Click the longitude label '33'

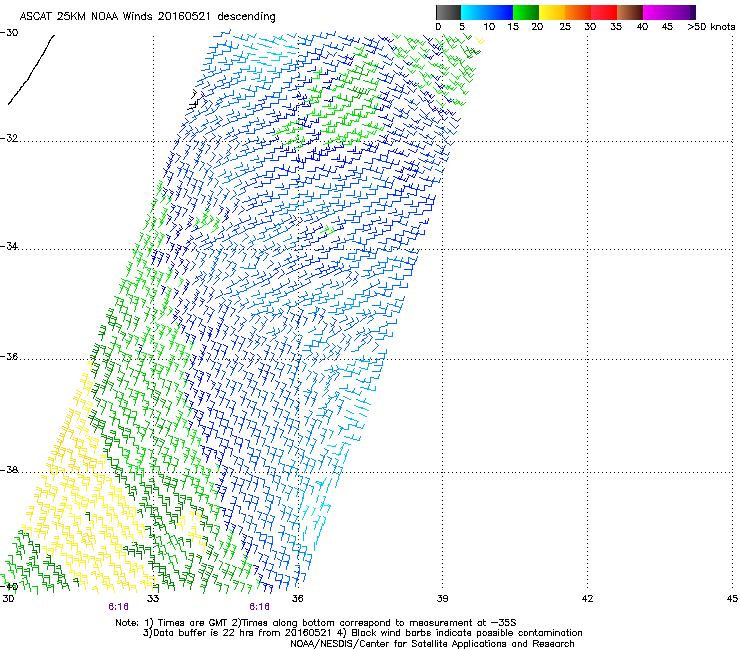[x=153, y=599]
